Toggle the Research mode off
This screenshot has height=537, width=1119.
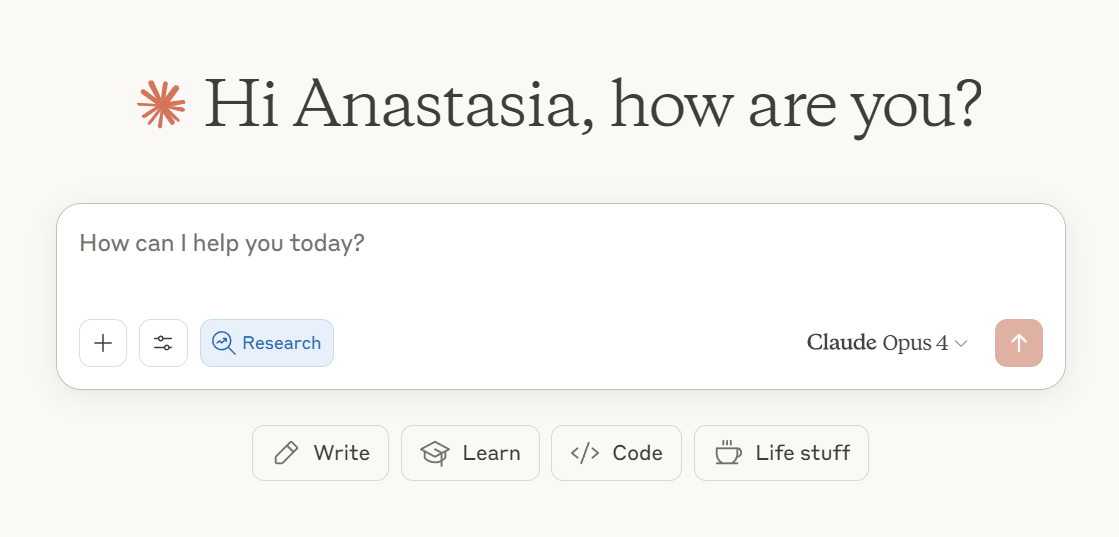267,343
